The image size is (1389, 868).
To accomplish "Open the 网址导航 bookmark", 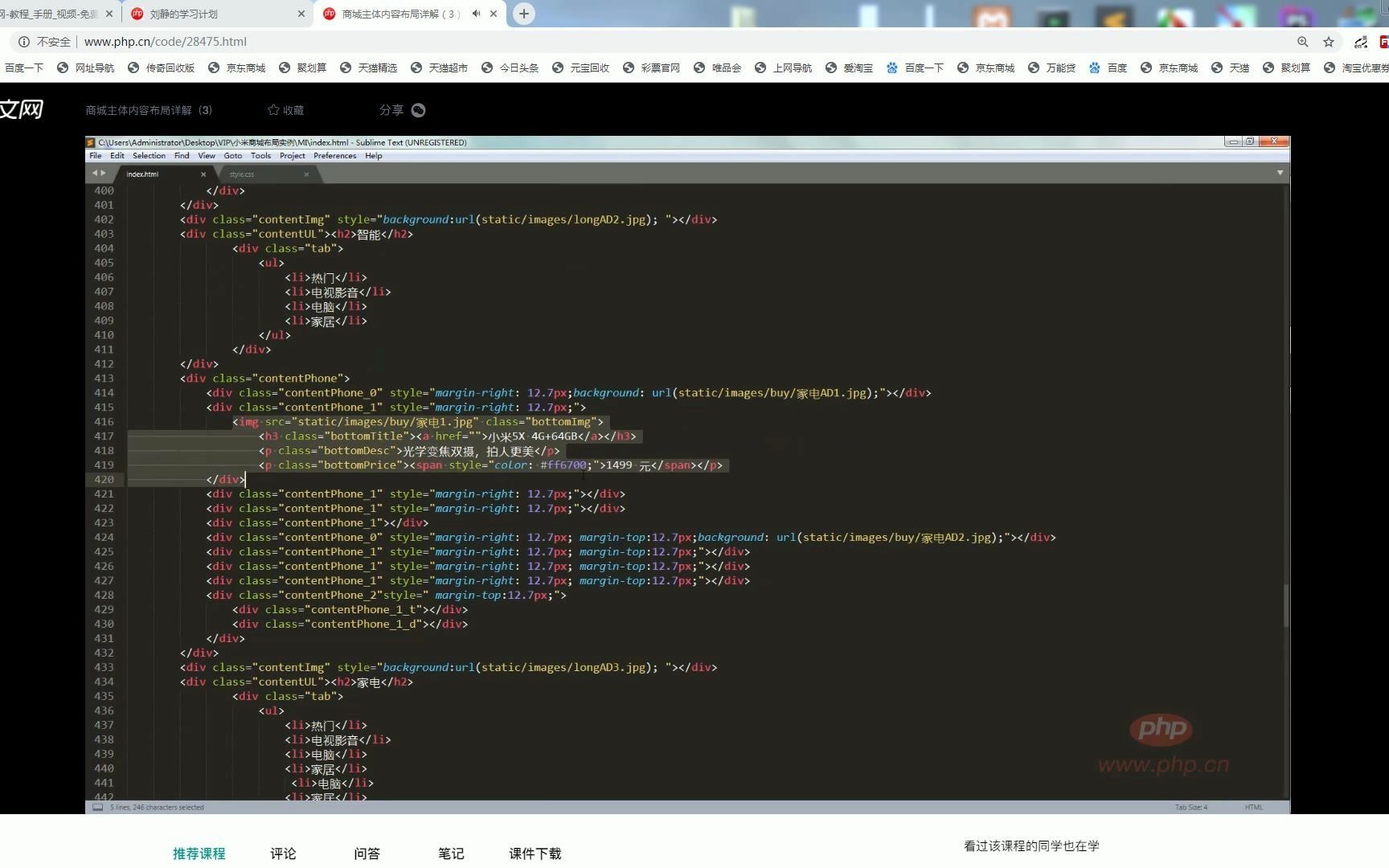I will pyautogui.click(x=86, y=68).
